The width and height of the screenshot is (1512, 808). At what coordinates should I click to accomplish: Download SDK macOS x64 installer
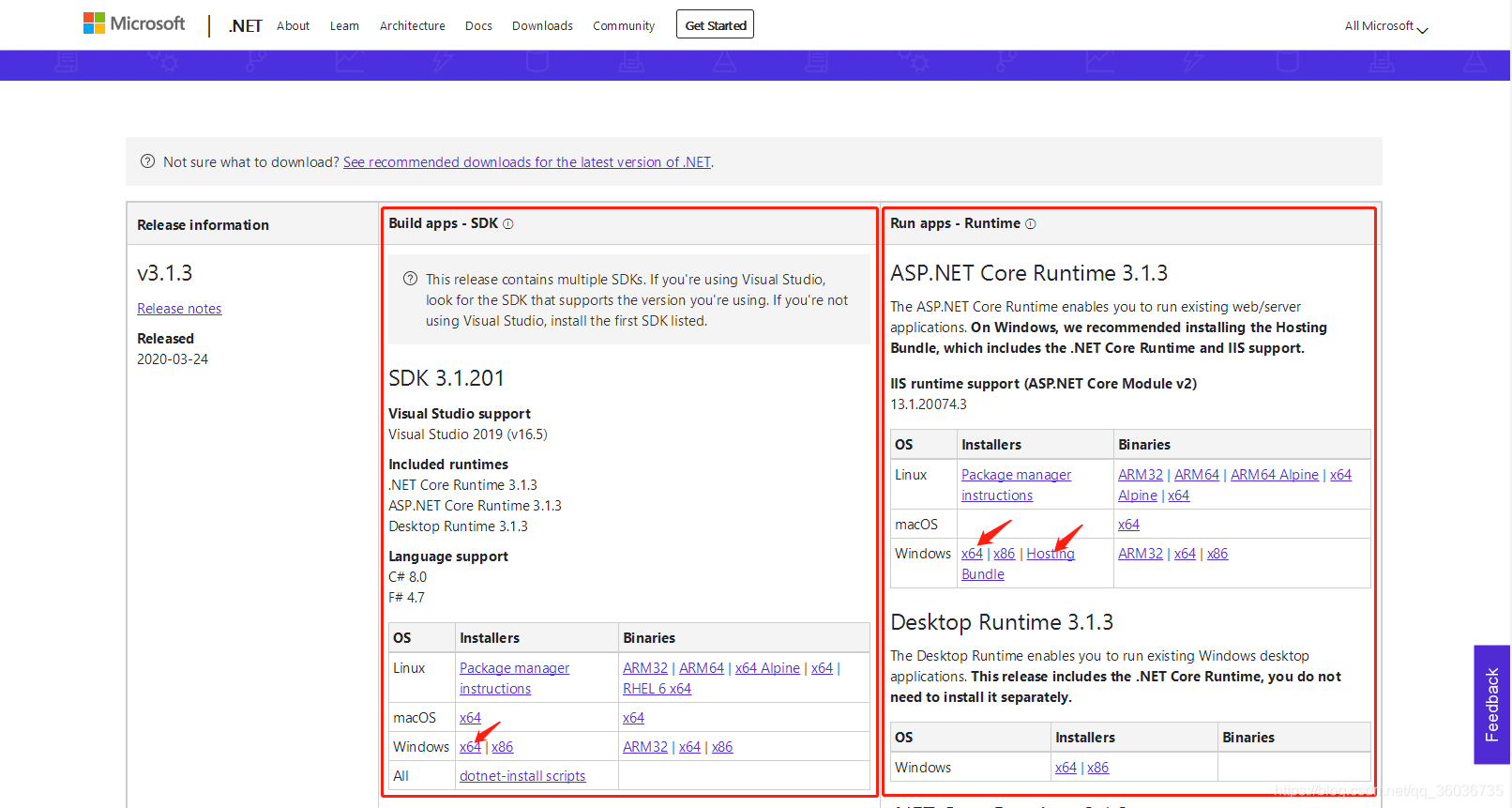[470, 718]
